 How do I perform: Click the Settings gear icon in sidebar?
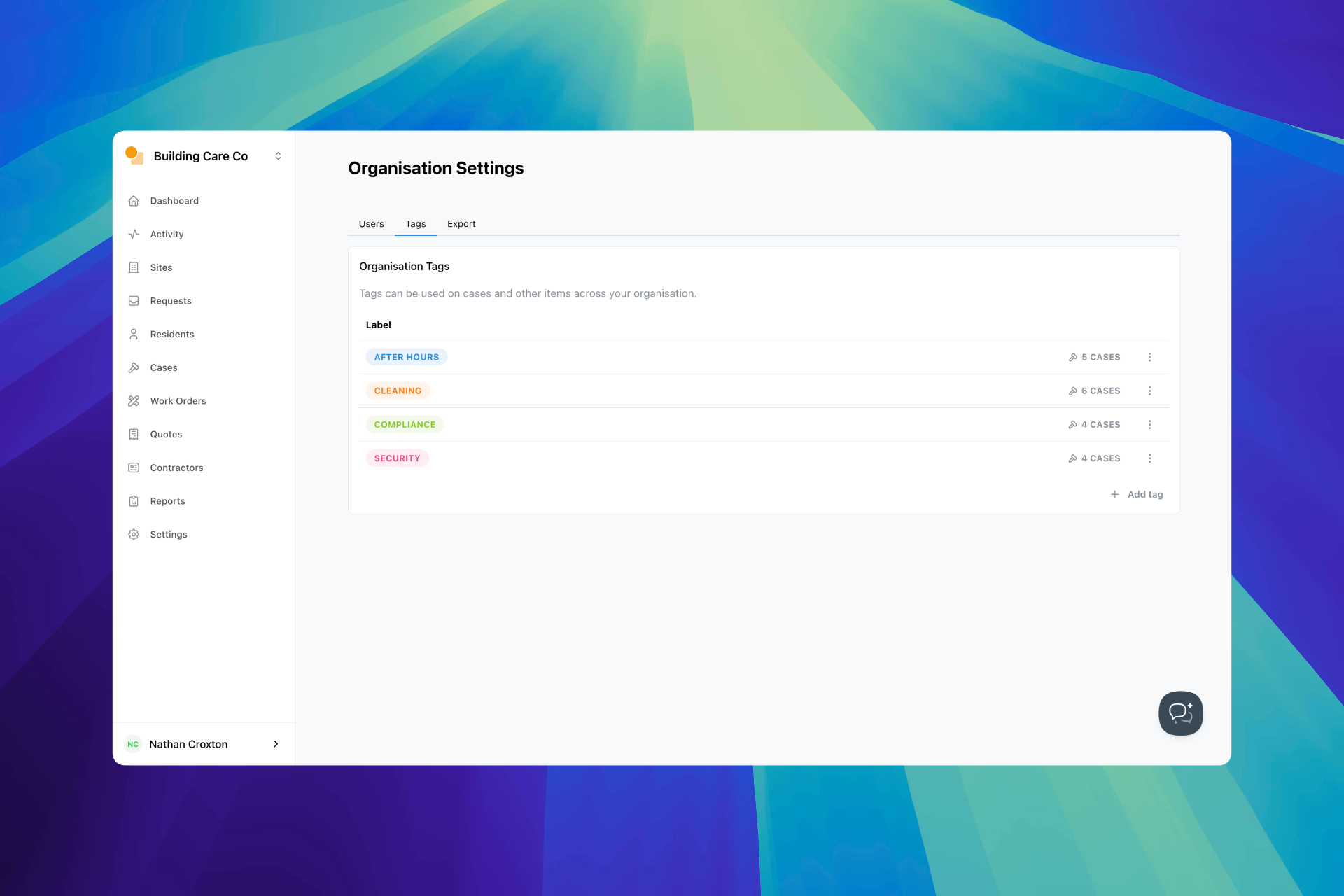[134, 535]
